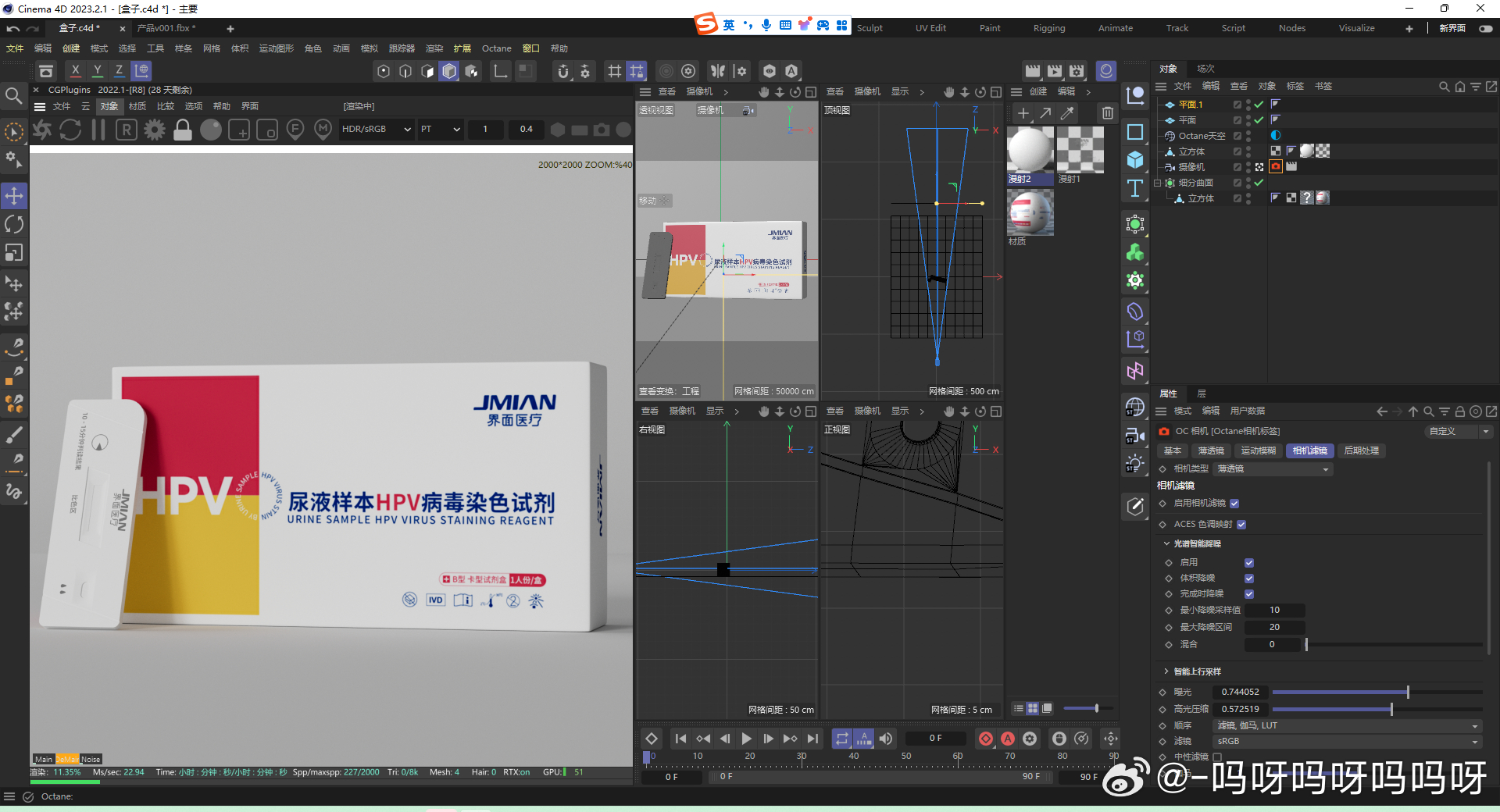Screen dimensions: 1500x812
Task: Select 摄像机 object in object manager
Action: click(1191, 167)
